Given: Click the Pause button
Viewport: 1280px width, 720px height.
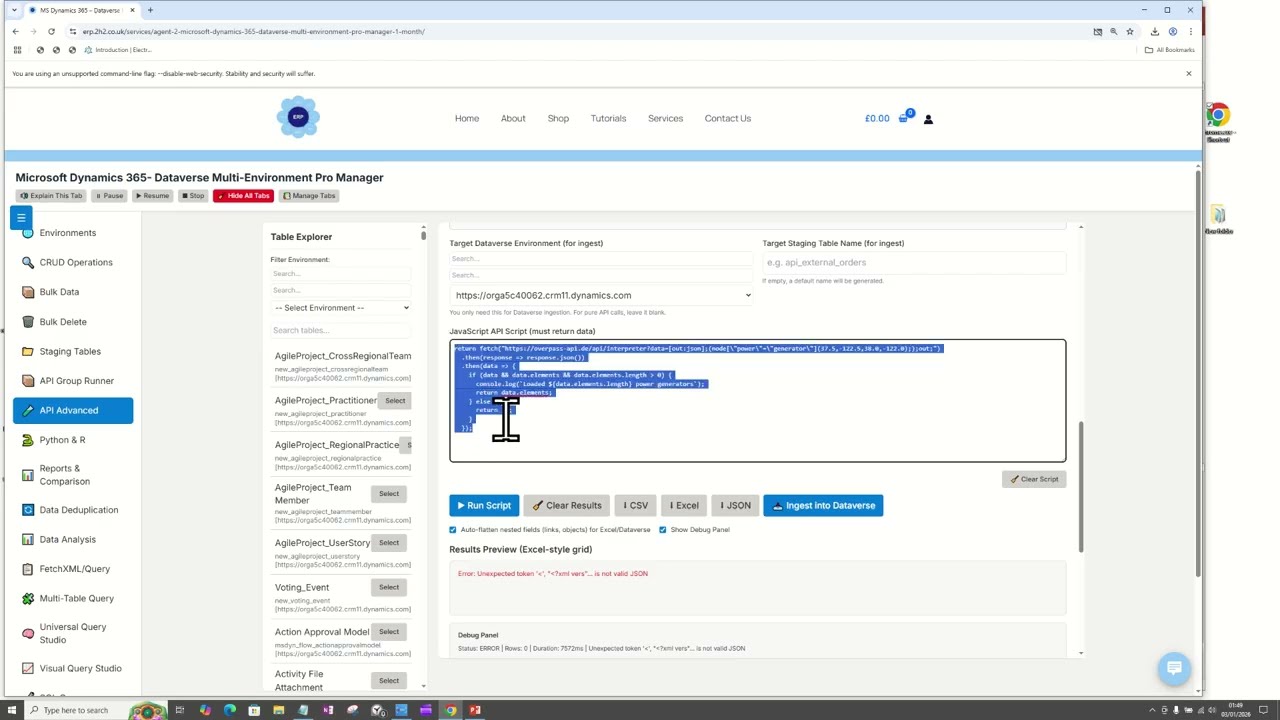Looking at the screenshot, I should pos(109,196).
